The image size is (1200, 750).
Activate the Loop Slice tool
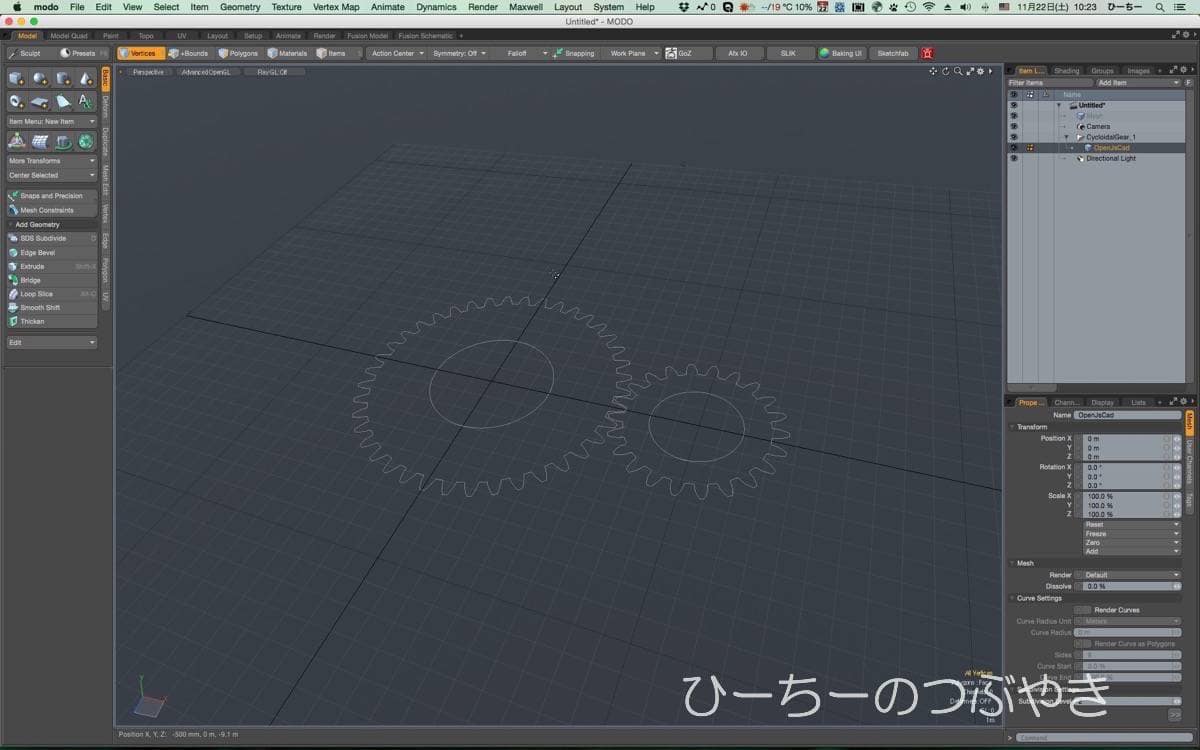click(37, 294)
